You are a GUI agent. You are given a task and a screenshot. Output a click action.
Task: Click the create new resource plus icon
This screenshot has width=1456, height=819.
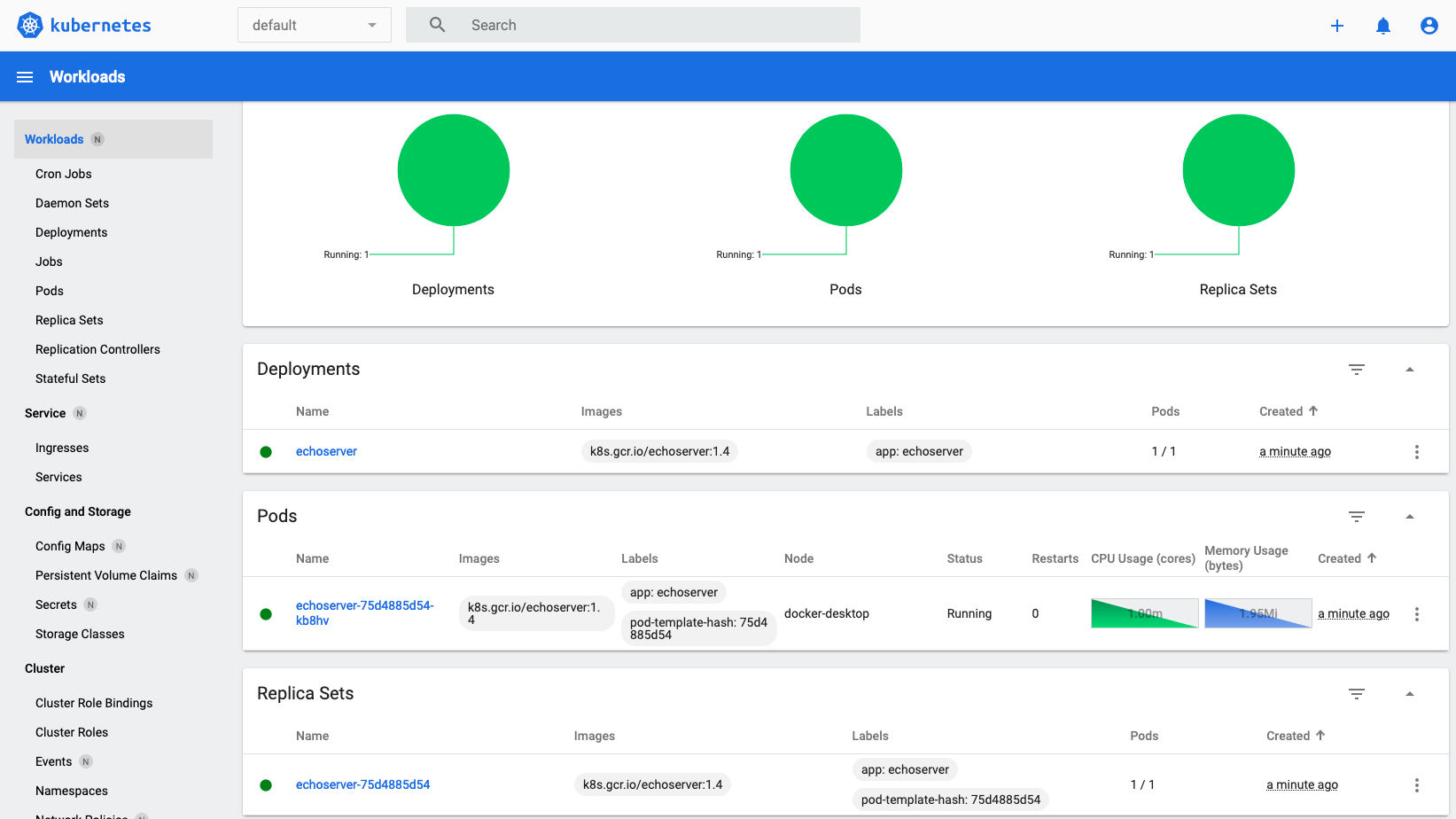pyautogui.click(x=1337, y=26)
